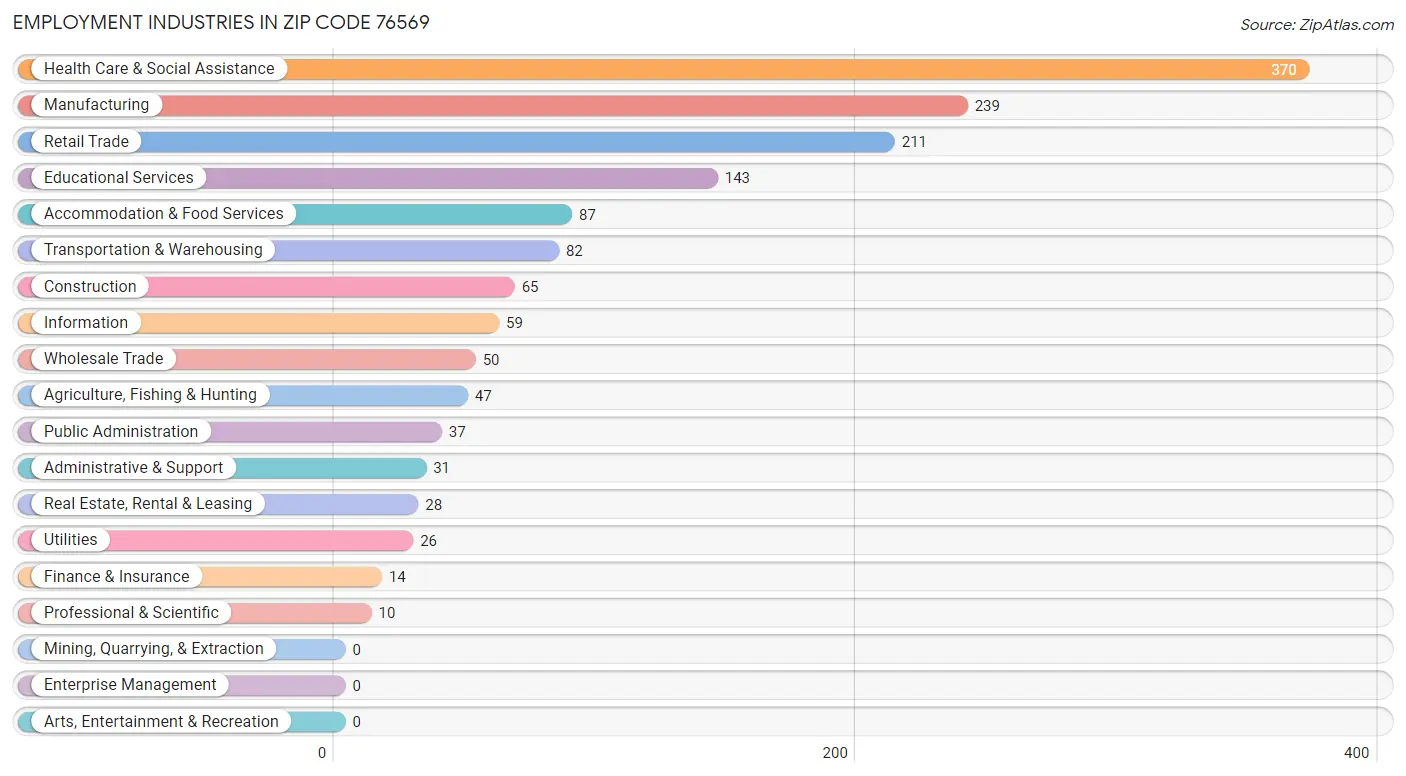Click the 14 value for Finance & Insurance
This screenshot has width=1406, height=776.
(x=397, y=577)
